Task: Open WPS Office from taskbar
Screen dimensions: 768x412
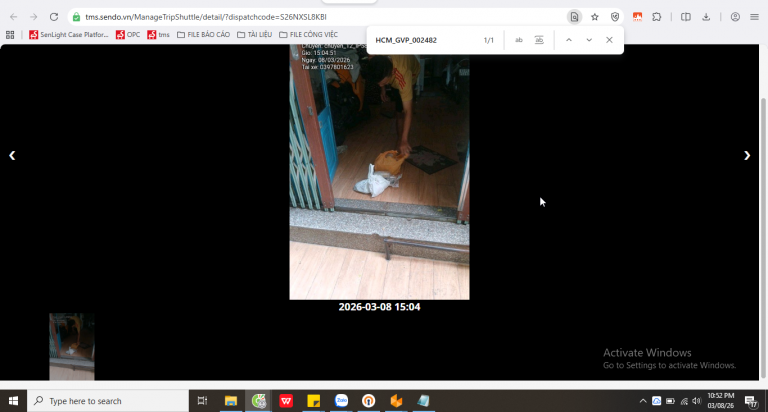Action: coord(286,401)
